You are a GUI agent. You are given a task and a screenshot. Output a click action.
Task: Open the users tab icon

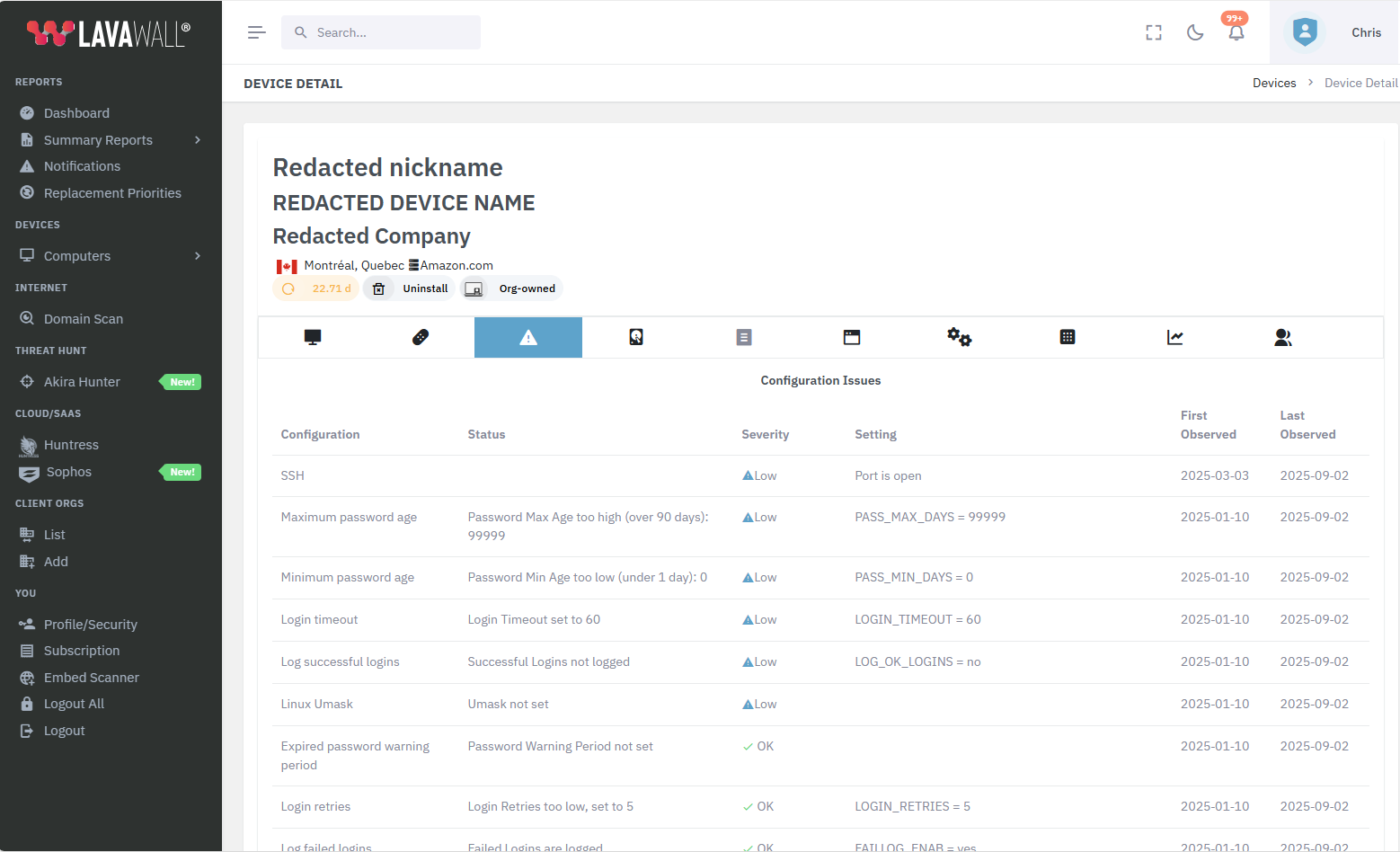pyautogui.click(x=1282, y=337)
